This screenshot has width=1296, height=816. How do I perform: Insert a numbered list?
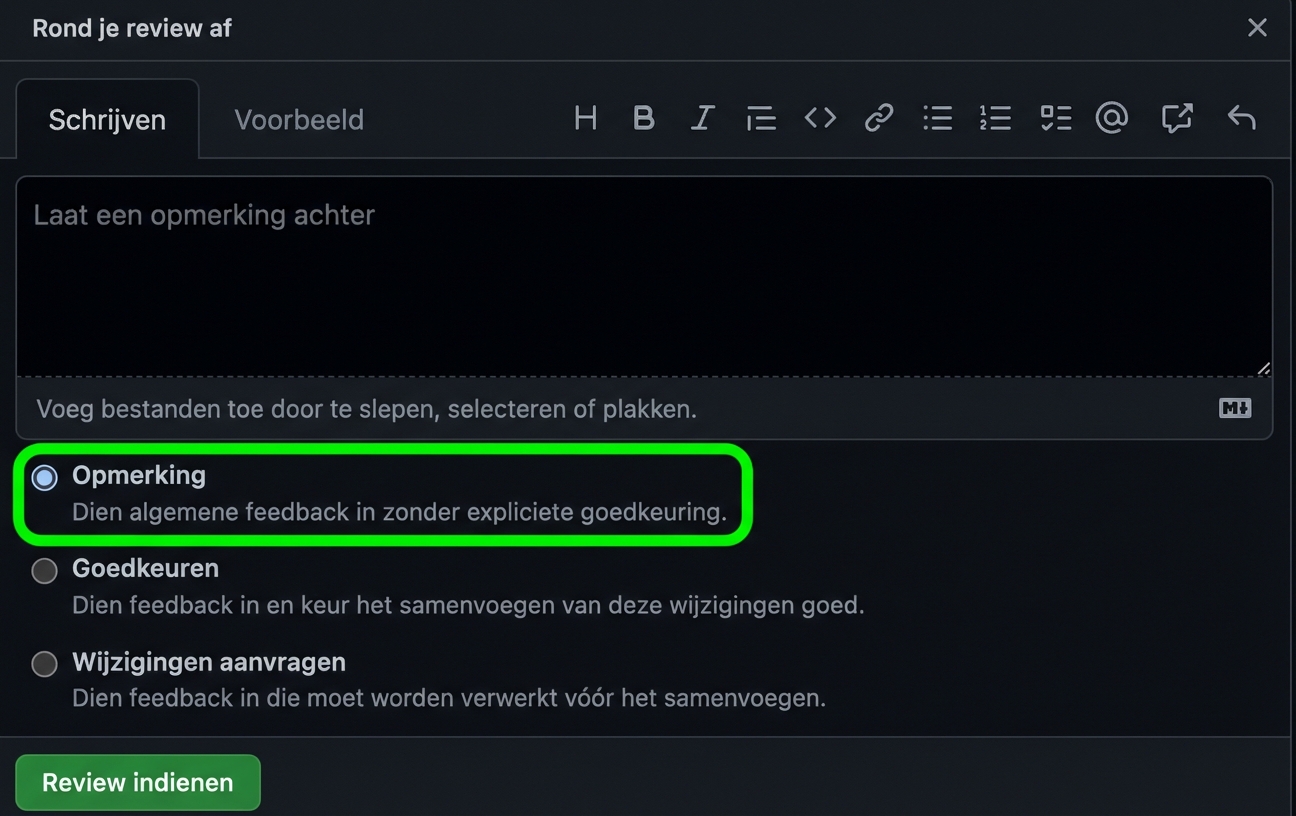tap(995, 118)
